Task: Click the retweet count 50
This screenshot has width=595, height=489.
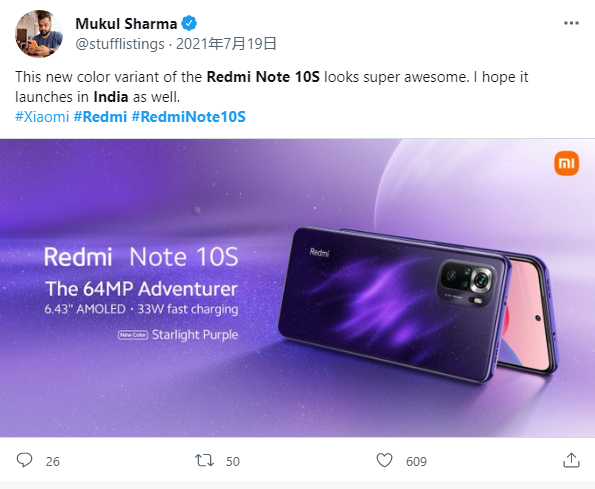Action: point(233,461)
